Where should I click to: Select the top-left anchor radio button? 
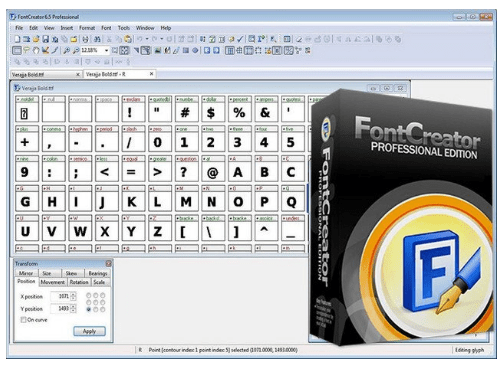point(89,295)
